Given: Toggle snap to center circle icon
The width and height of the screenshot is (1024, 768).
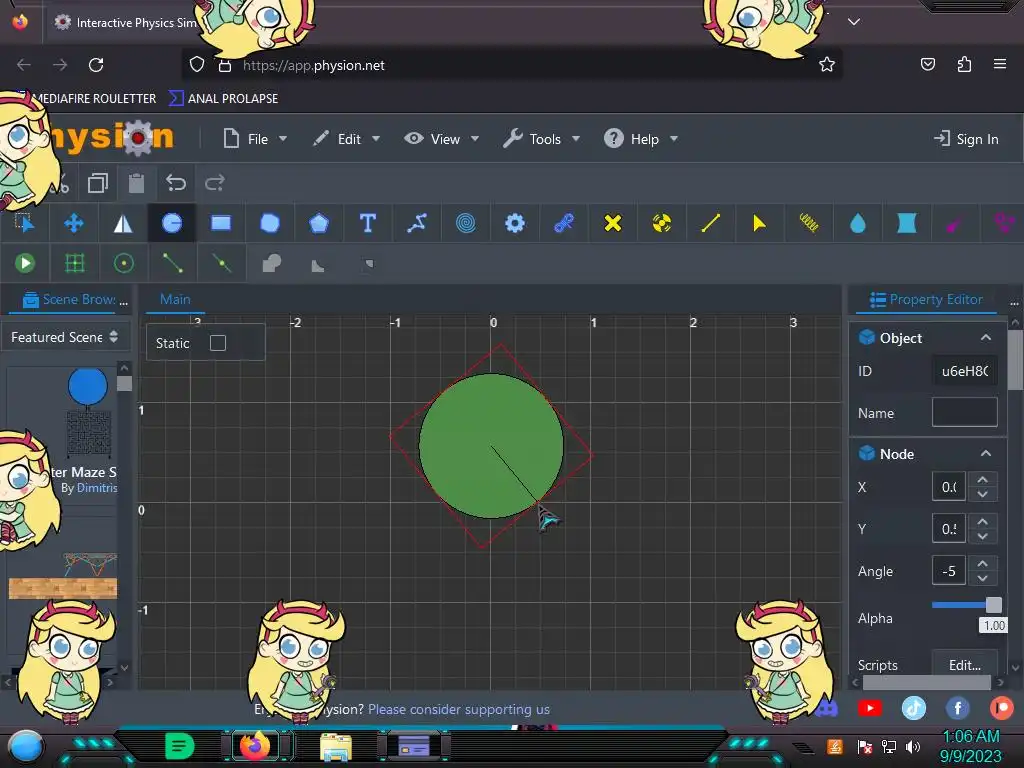Looking at the screenshot, I should click(123, 263).
